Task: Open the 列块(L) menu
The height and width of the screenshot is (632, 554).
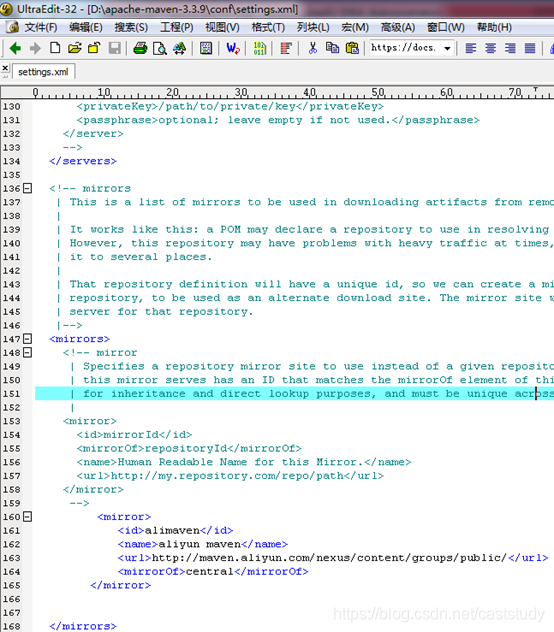Action: coord(313,27)
